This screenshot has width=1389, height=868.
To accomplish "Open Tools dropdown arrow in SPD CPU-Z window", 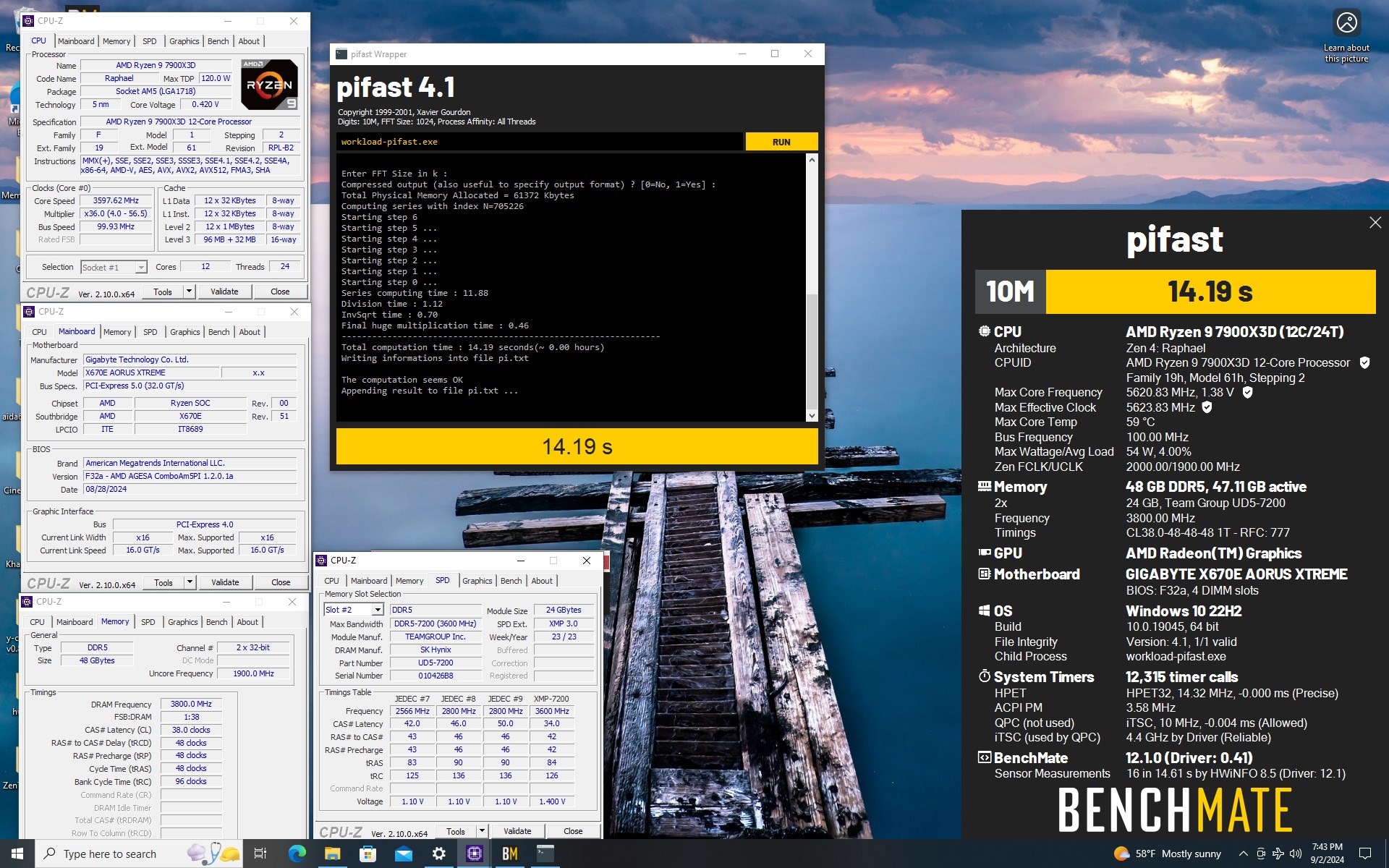I will pos(482,831).
